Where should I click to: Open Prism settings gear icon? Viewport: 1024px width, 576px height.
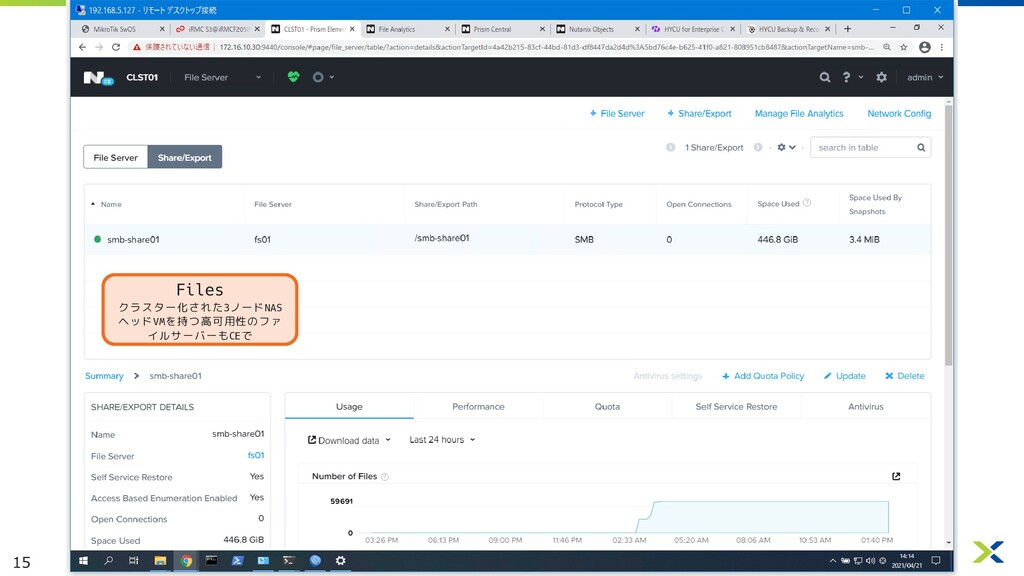[x=882, y=77]
